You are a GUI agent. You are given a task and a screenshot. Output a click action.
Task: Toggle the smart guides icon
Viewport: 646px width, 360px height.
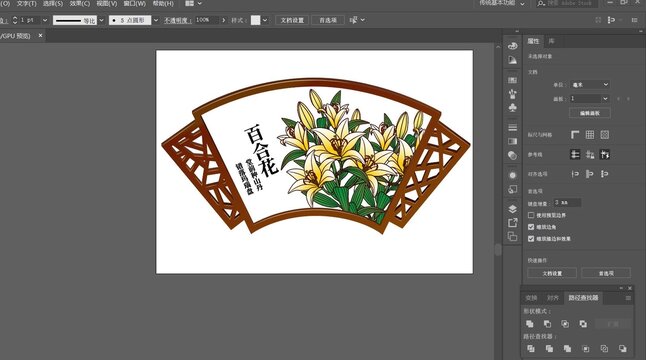pos(604,154)
